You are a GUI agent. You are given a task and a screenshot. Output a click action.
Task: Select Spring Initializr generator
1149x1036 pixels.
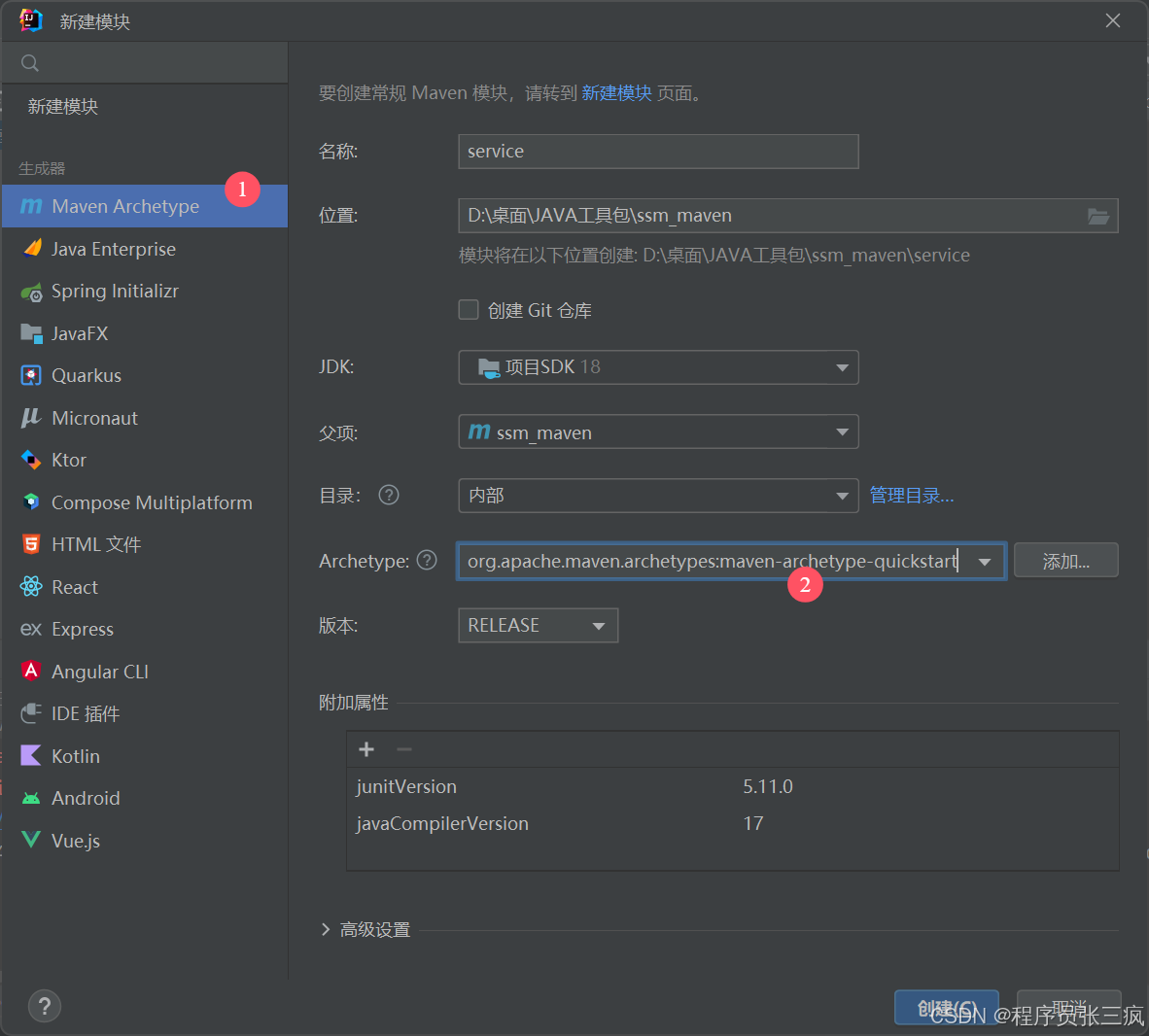point(145,292)
